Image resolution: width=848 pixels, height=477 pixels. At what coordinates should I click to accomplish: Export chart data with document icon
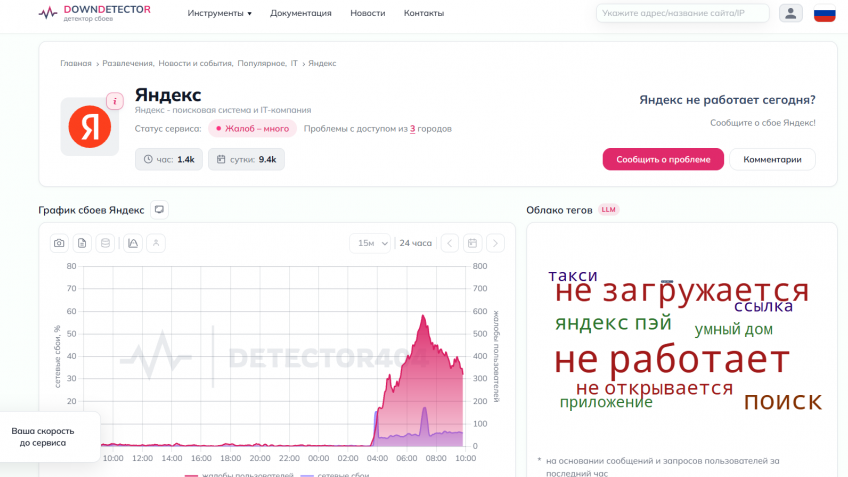[82, 243]
